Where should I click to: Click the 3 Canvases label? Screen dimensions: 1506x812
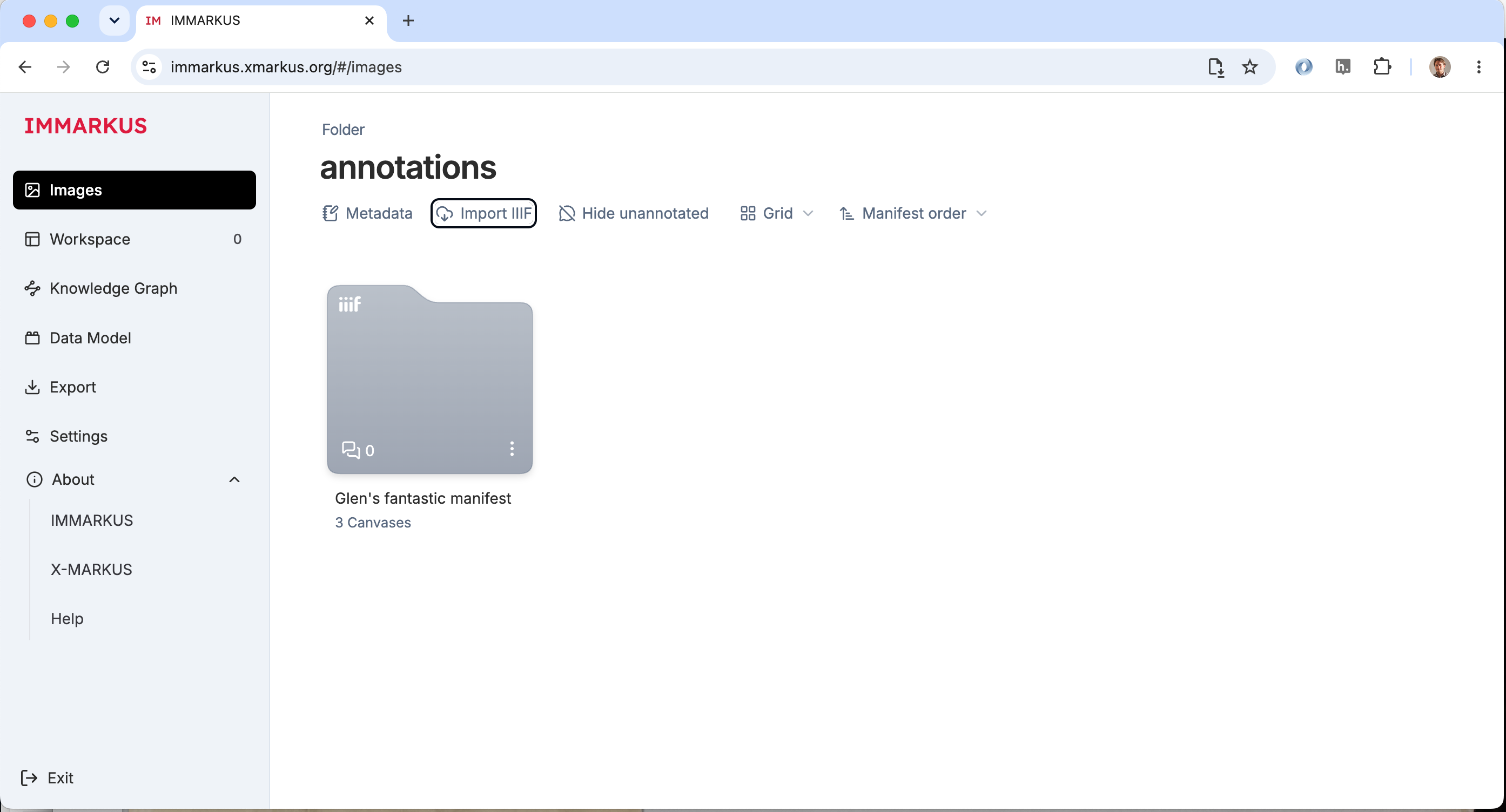pos(373,522)
